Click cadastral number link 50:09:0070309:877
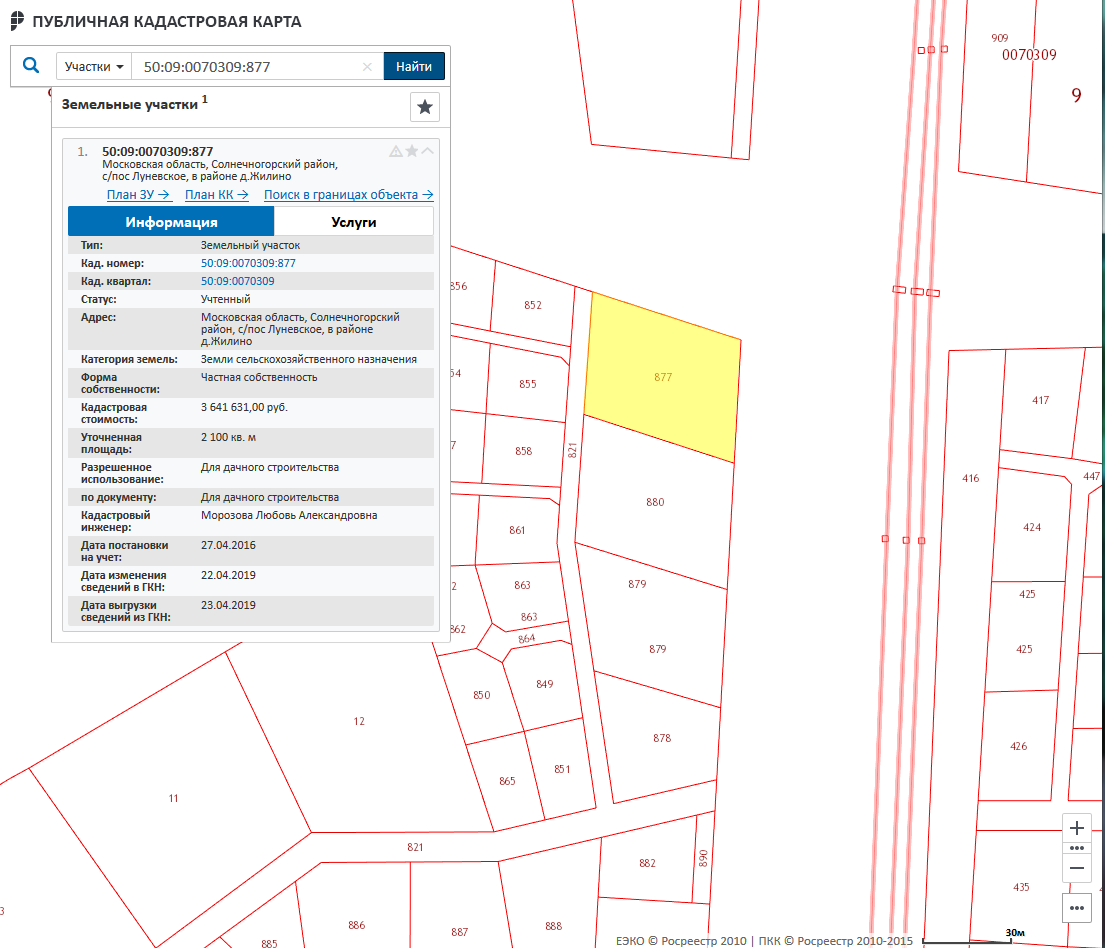 click(248, 263)
